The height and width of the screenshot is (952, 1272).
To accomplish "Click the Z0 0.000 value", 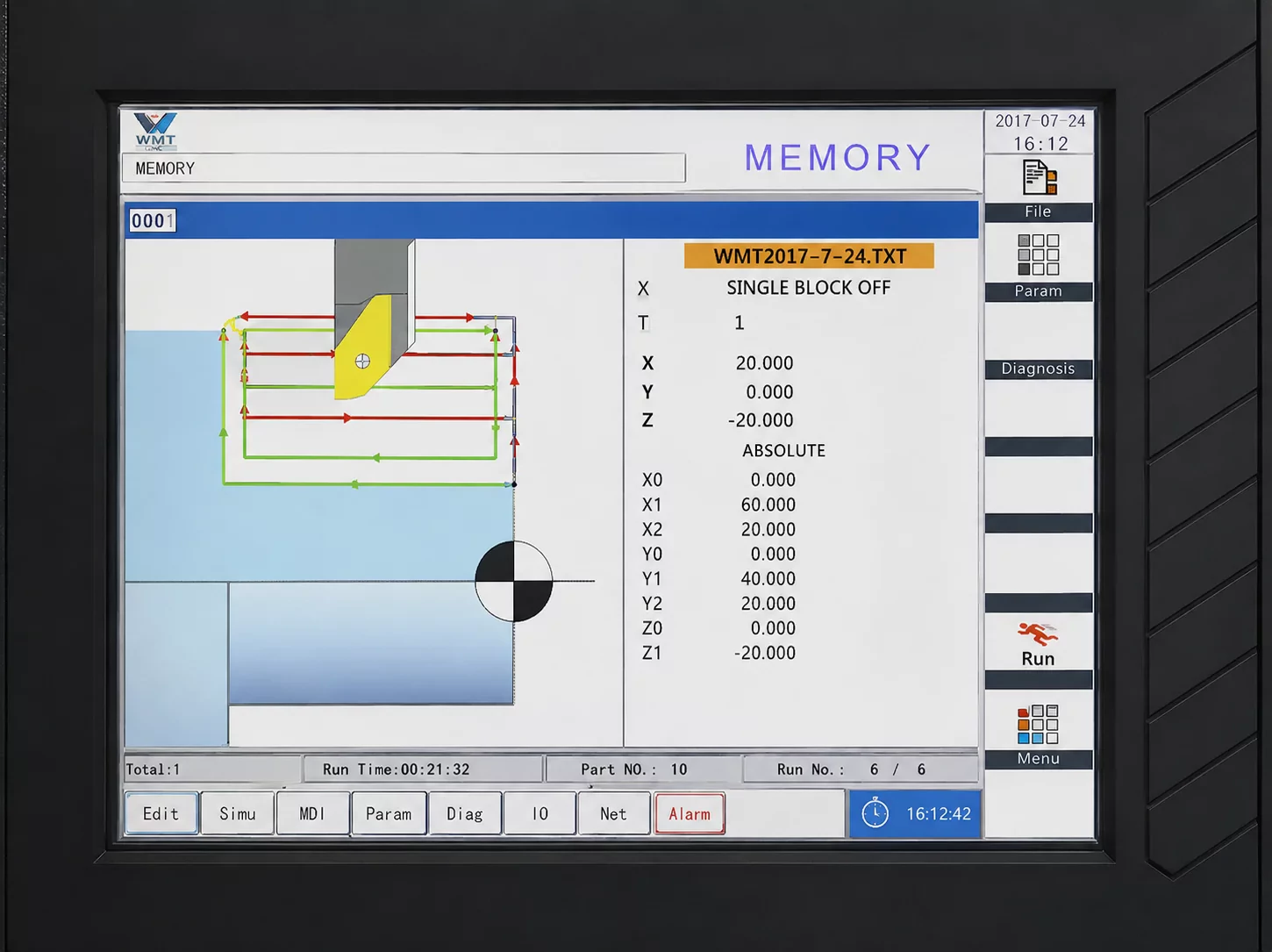I will click(x=773, y=628).
